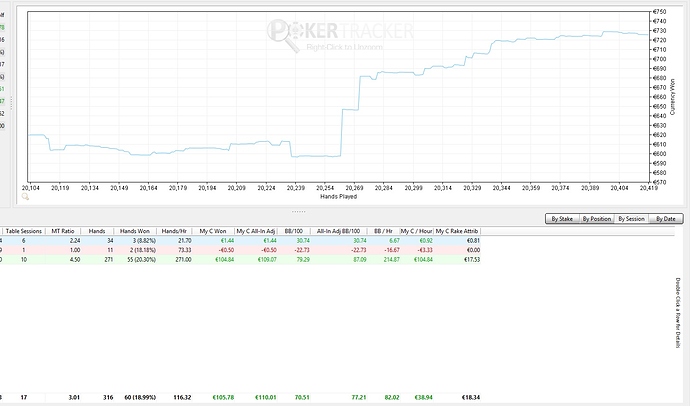Viewport: 690px width, 406px height.
Task: Click the total My C / Hour €38.94
Action: (423, 397)
